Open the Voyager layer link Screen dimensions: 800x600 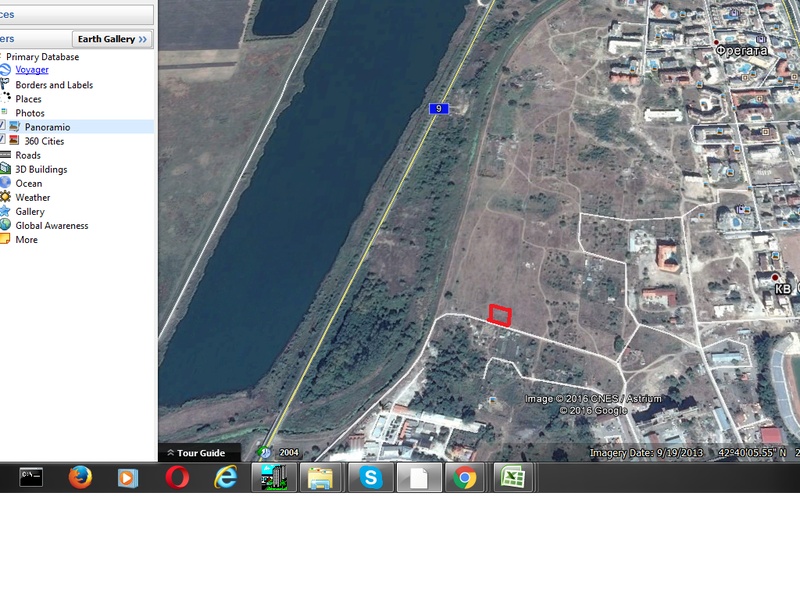click(32, 70)
